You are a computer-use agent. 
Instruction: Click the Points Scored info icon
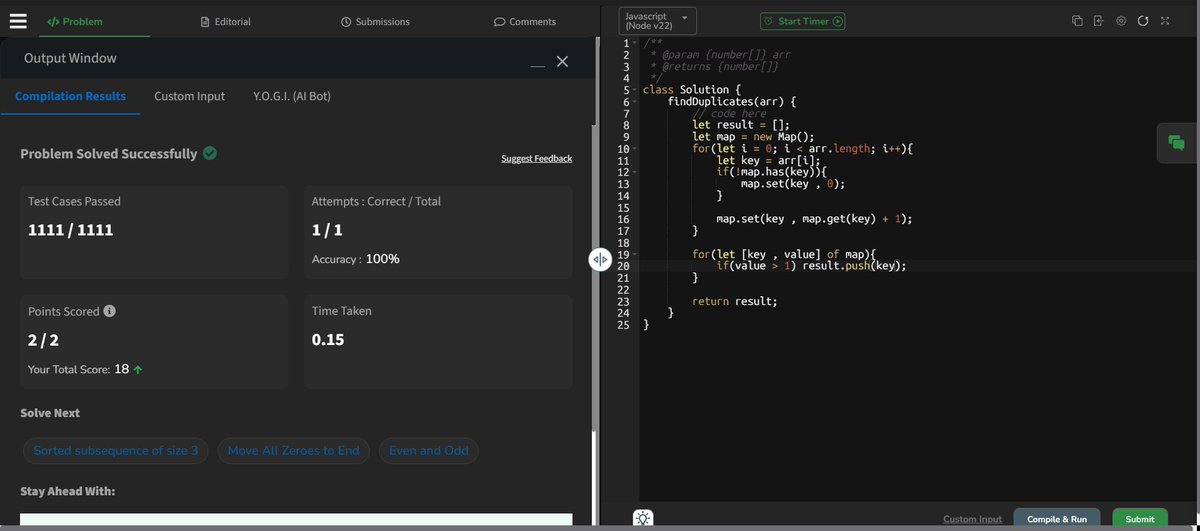coord(109,311)
